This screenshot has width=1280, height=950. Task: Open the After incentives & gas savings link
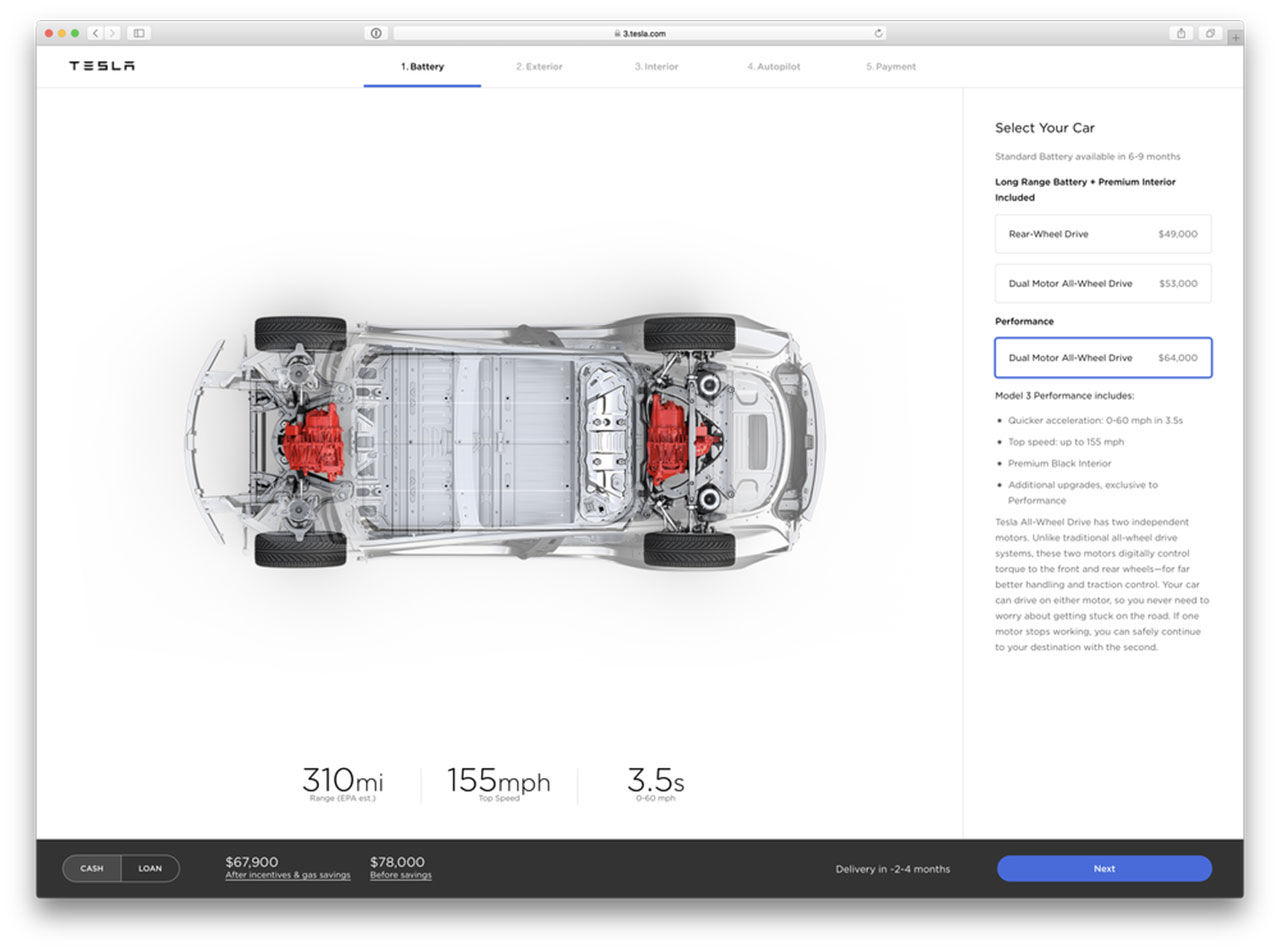click(x=288, y=875)
